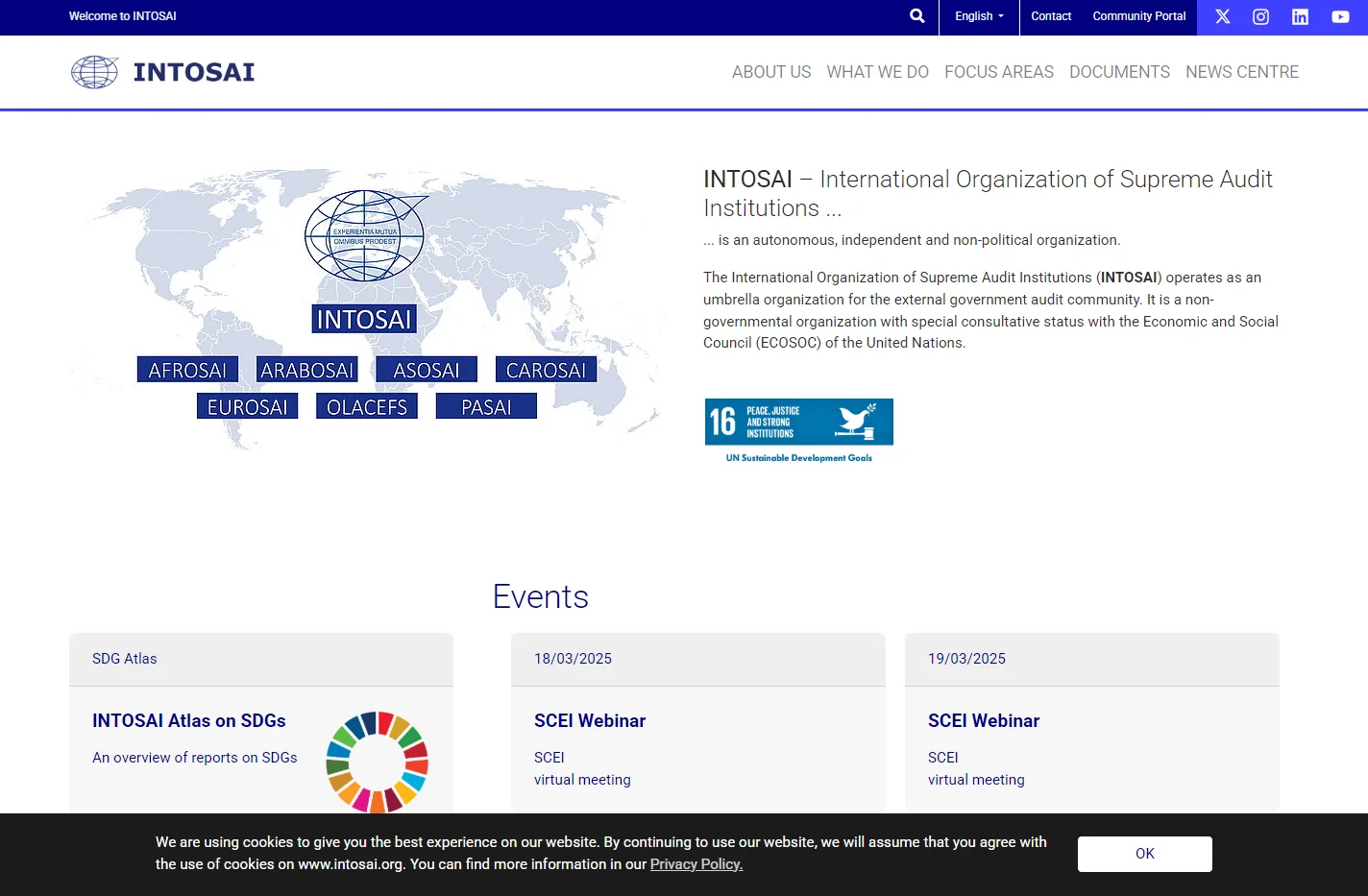Click 'UN Sustainable Development Goals' caption

click(x=799, y=458)
